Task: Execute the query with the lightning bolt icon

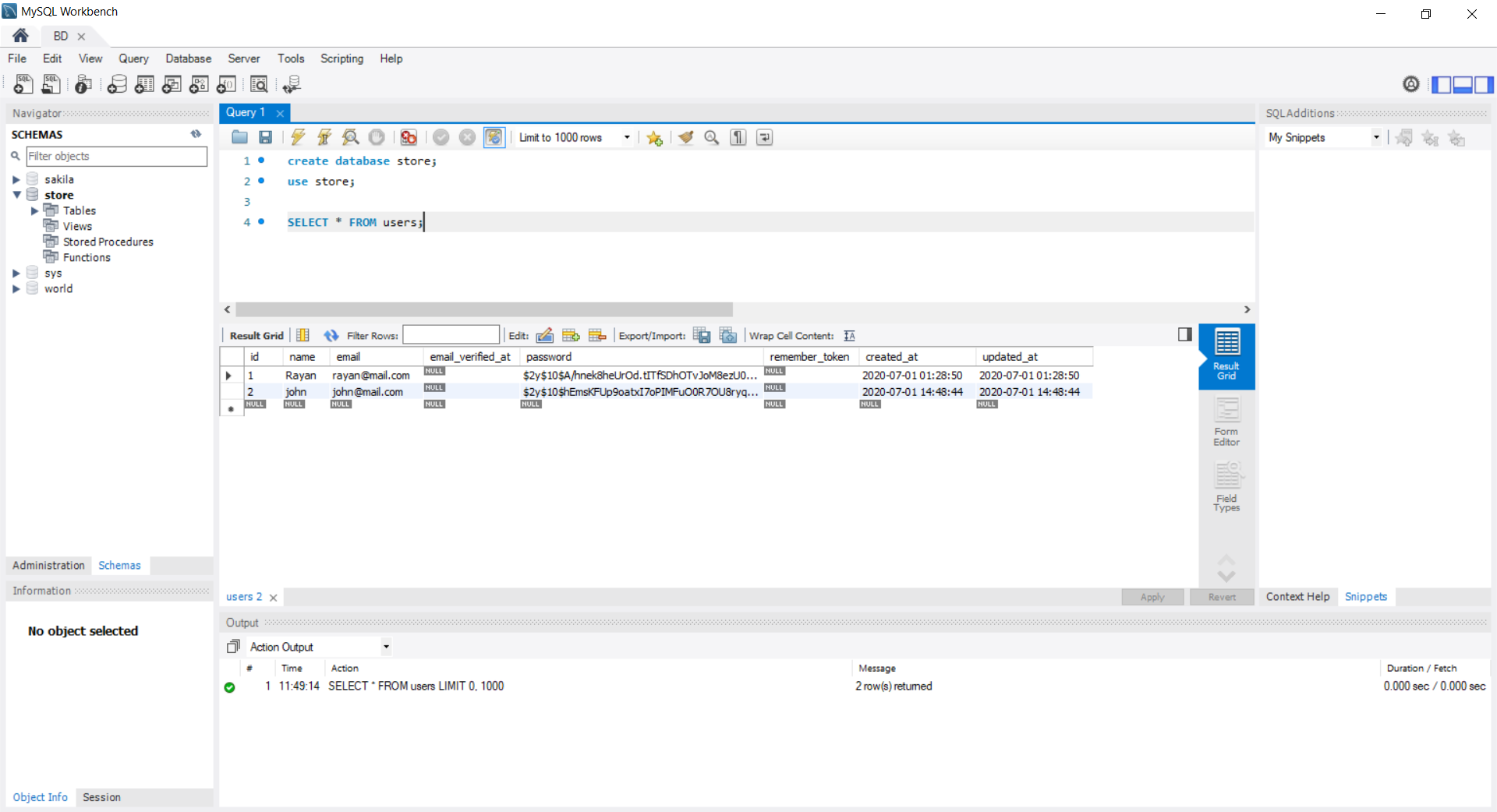Action: [x=298, y=137]
